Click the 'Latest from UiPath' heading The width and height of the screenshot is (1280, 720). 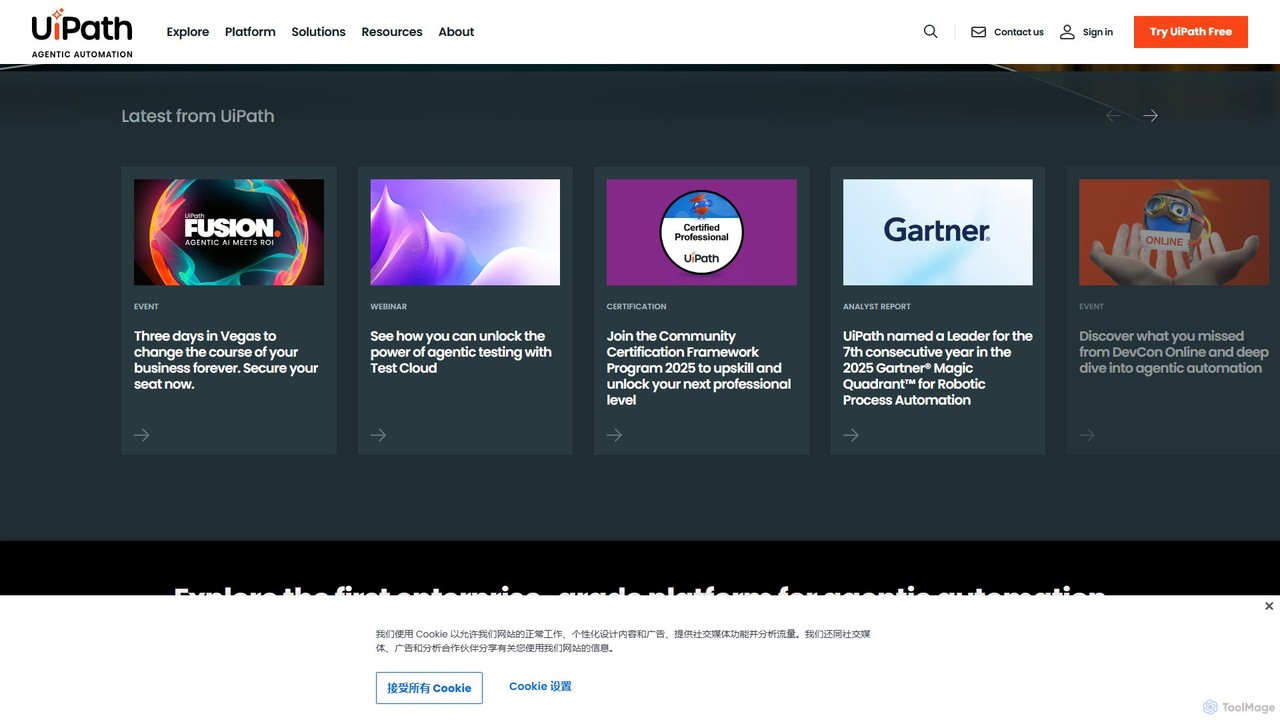pyautogui.click(x=198, y=116)
